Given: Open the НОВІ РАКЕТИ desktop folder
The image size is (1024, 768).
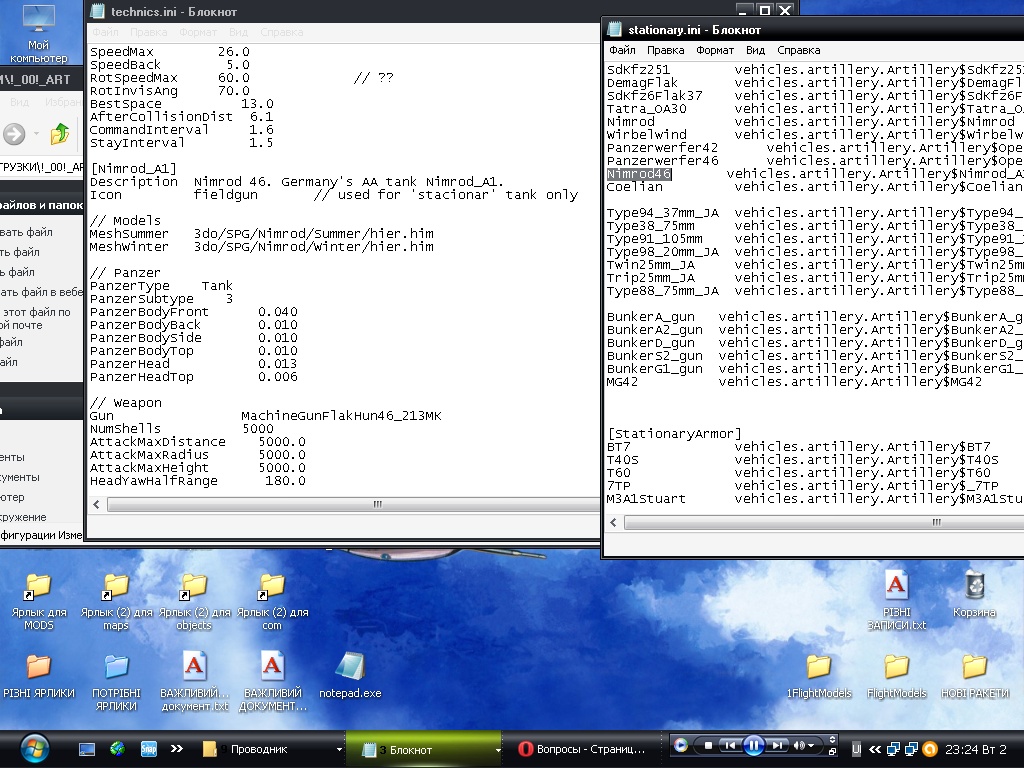Looking at the screenshot, I should pos(974,668).
